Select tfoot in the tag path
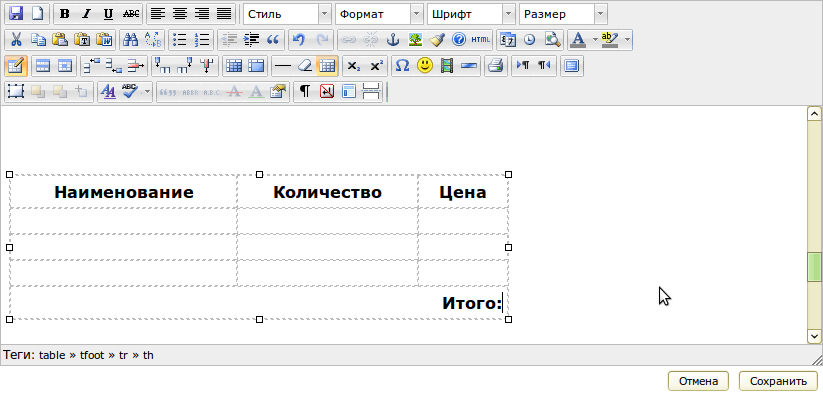Viewport: 823px width, 401px height. (x=91, y=355)
